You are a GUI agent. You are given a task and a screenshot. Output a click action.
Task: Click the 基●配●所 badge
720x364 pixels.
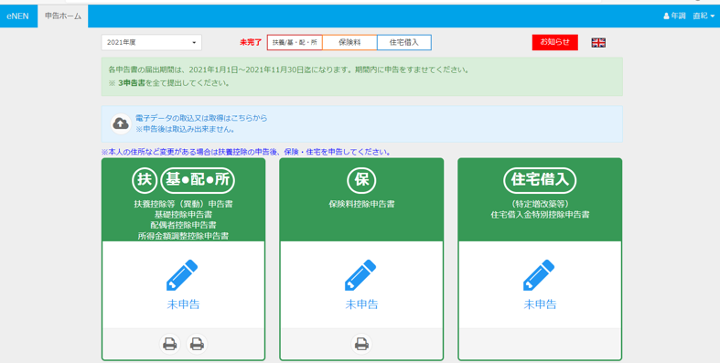197,180
